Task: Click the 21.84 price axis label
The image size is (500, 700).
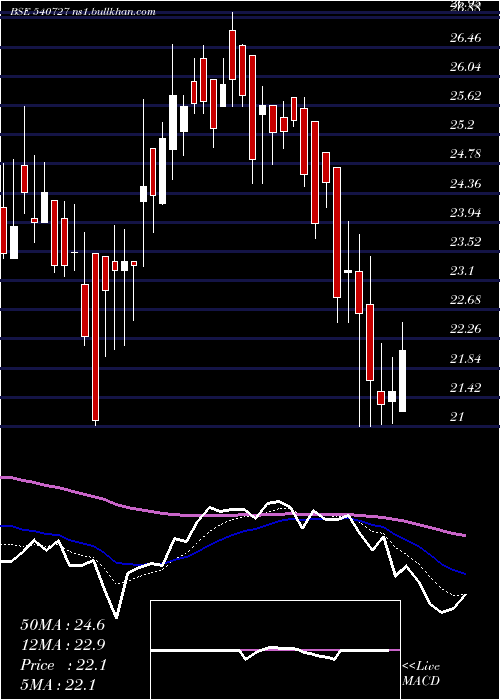Action: tap(465, 358)
